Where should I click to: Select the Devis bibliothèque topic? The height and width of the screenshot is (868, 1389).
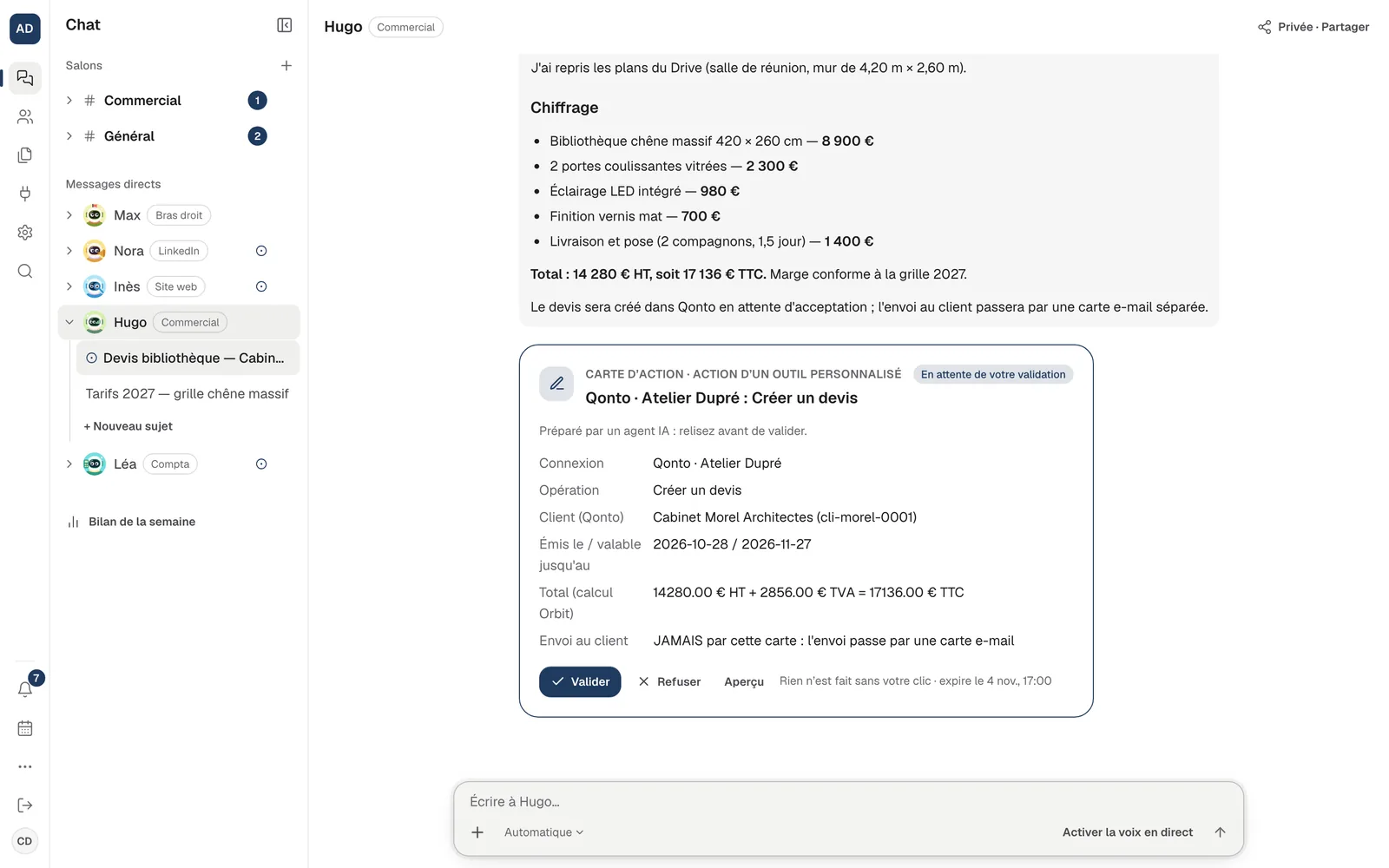pyautogui.click(x=188, y=358)
